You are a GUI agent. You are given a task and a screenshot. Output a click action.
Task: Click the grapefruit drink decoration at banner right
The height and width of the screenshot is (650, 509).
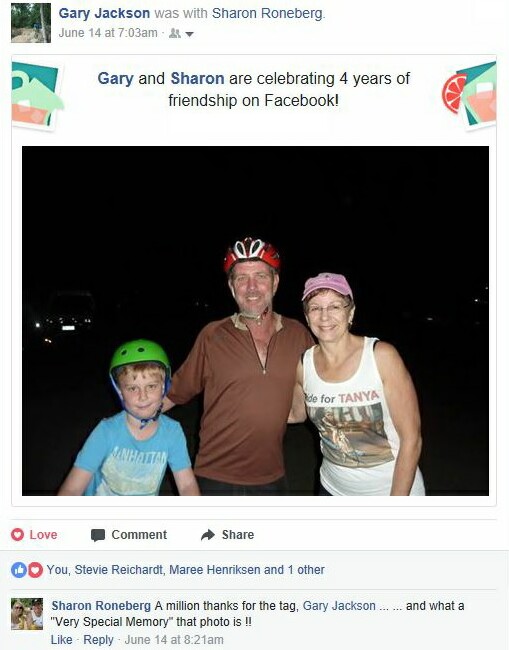pos(469,95)
